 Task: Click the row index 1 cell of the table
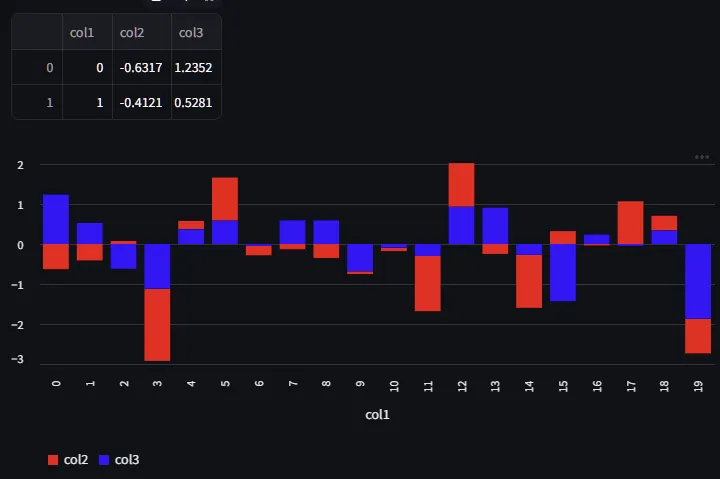(37, 102)
